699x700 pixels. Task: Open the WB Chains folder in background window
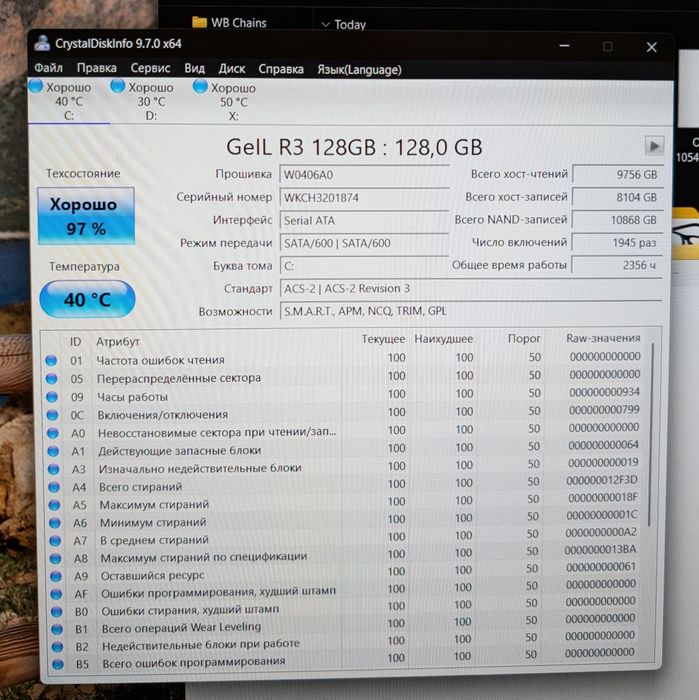tap(229, 22)
